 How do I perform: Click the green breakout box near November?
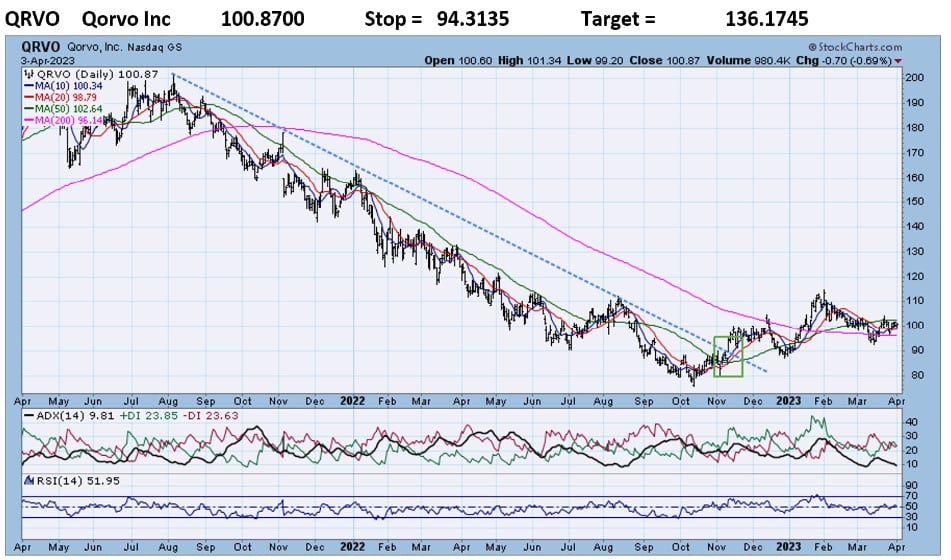(728, 357)
